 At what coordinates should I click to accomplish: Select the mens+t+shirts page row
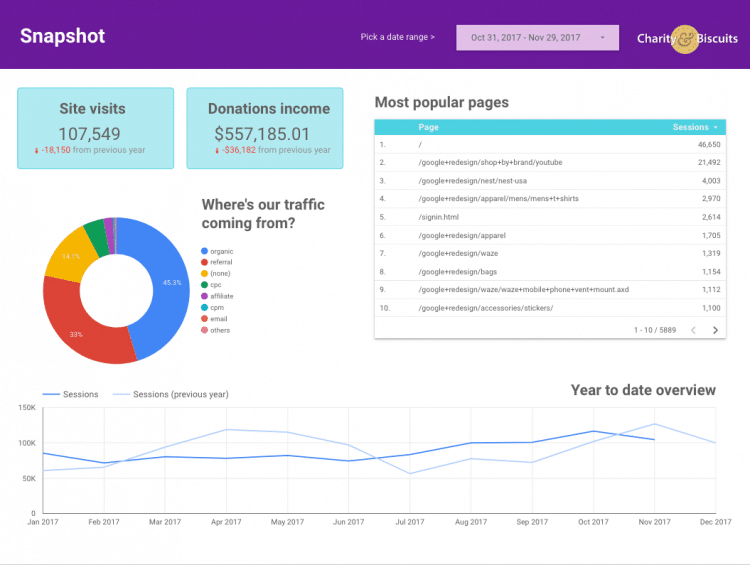550,199
